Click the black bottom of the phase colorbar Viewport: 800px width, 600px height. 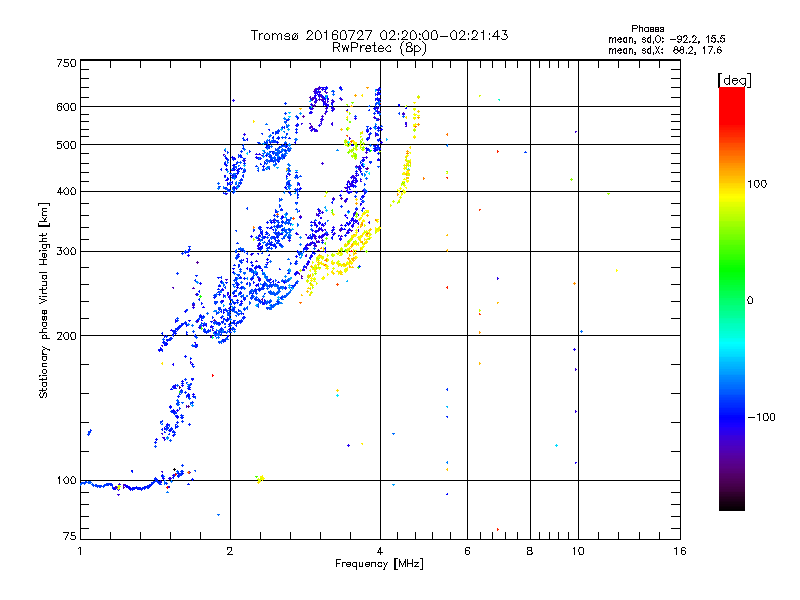pos(732,503)
